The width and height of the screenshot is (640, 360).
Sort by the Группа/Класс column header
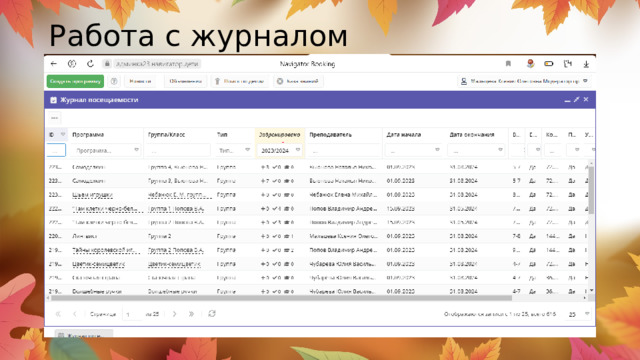click(166, 135)
